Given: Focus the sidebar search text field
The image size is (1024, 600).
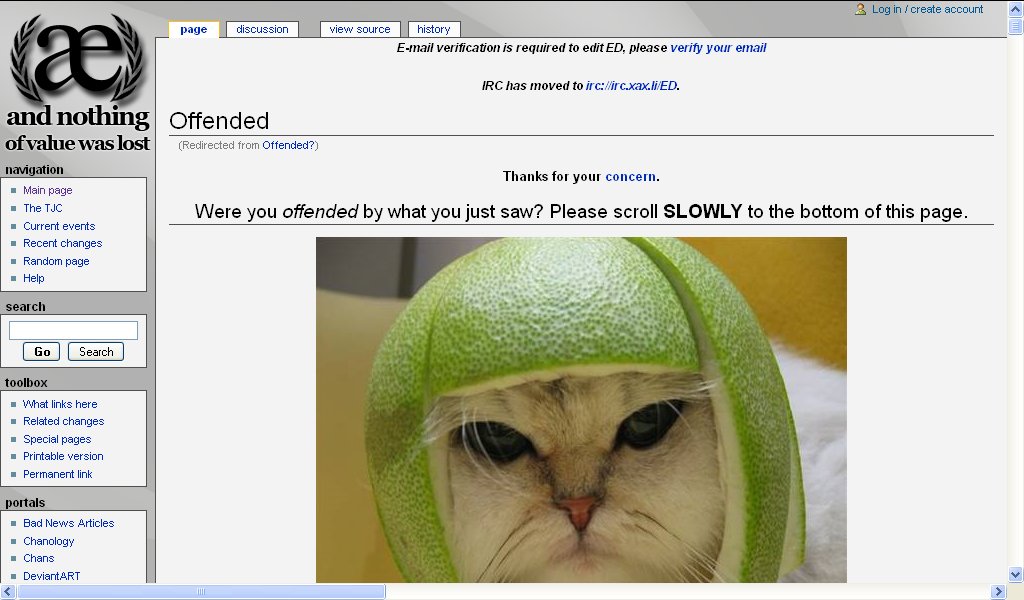Looking at the screenshot, I should pos(73,330).
